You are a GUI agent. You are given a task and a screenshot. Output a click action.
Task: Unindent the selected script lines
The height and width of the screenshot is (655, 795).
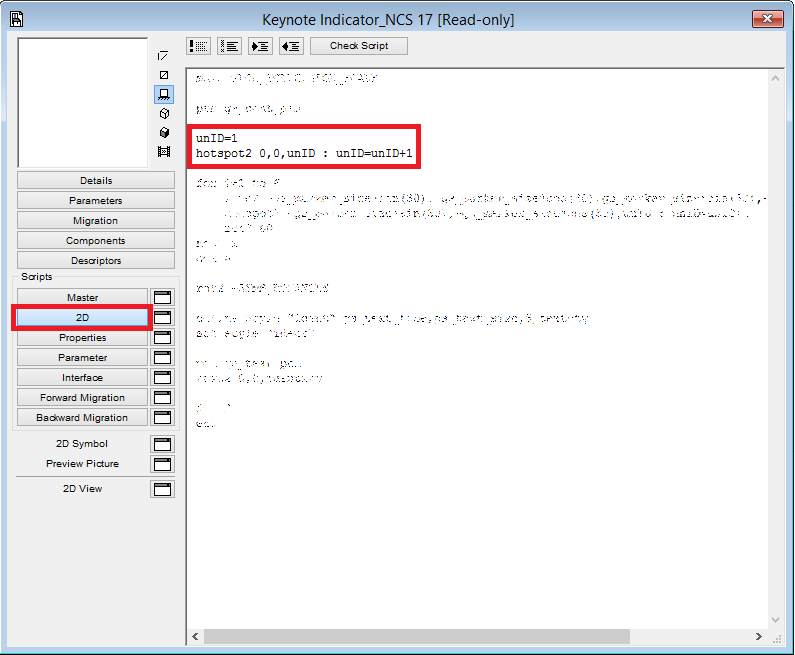pyautogui.click(x=292, y=46)
